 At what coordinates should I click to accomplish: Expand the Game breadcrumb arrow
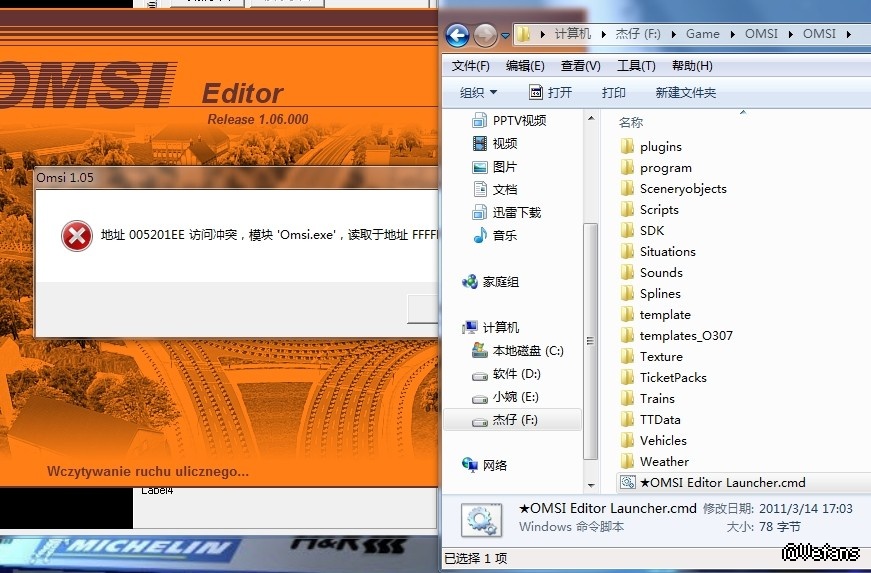coord(733,34)
